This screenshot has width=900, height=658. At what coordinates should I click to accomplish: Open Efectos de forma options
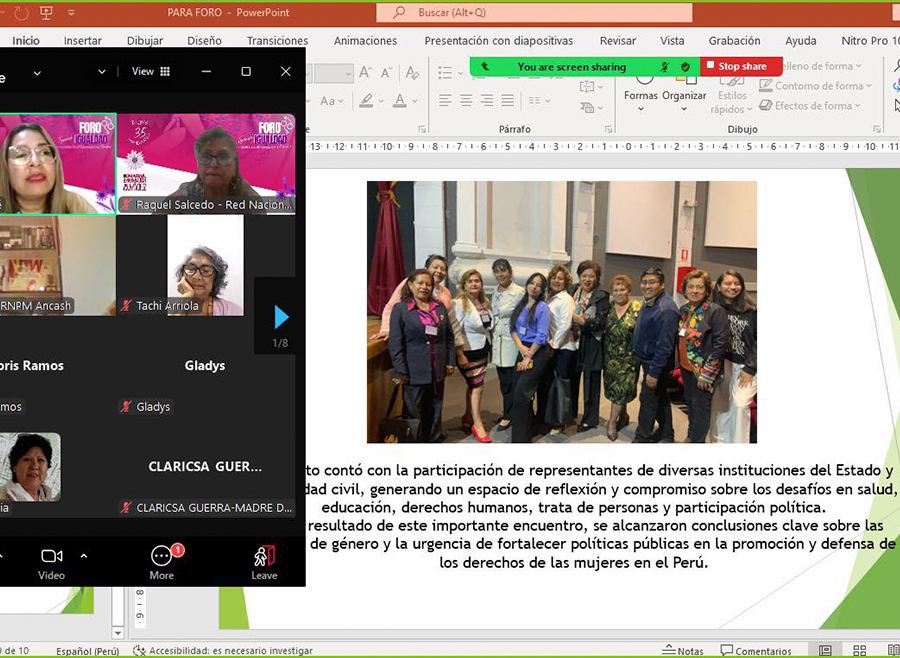(810, 106)
